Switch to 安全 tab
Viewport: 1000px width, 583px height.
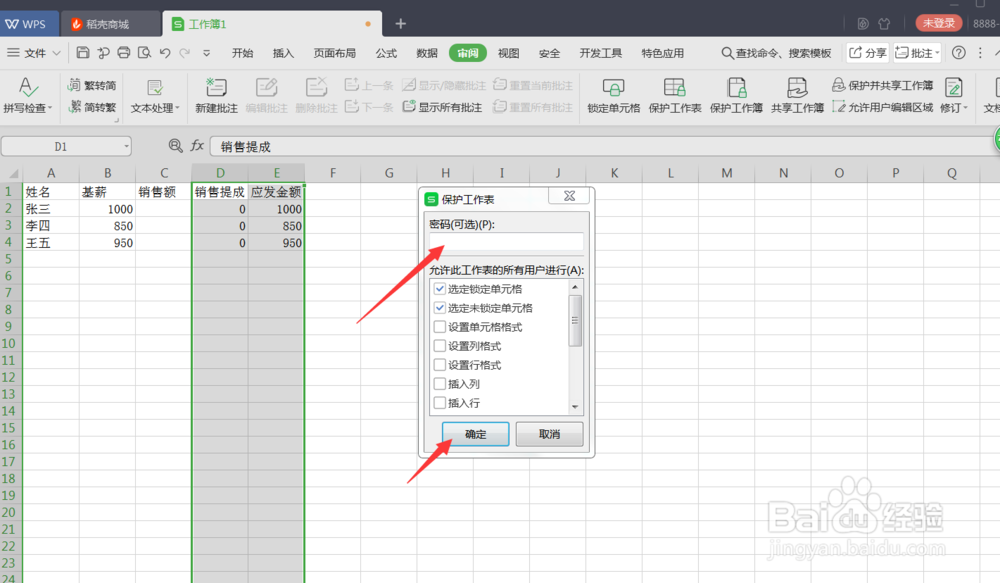click(x=549, y=53)
